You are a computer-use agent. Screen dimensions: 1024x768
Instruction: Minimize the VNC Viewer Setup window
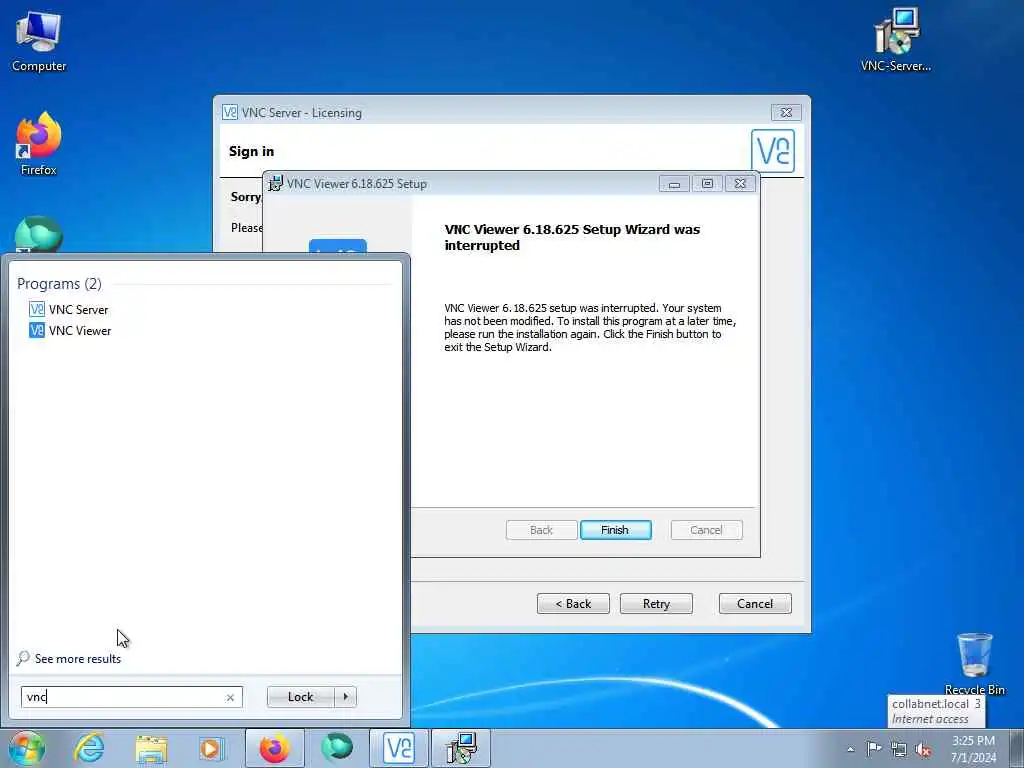click(x=675, y=184)
